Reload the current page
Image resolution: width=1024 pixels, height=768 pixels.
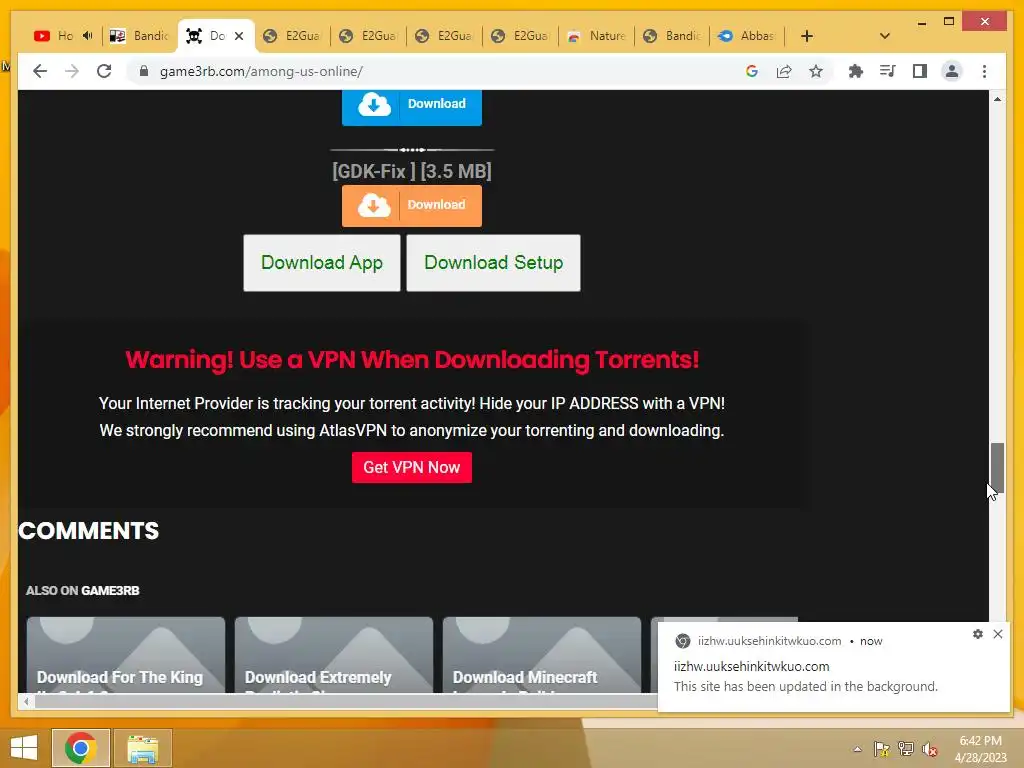click(104, 71)
